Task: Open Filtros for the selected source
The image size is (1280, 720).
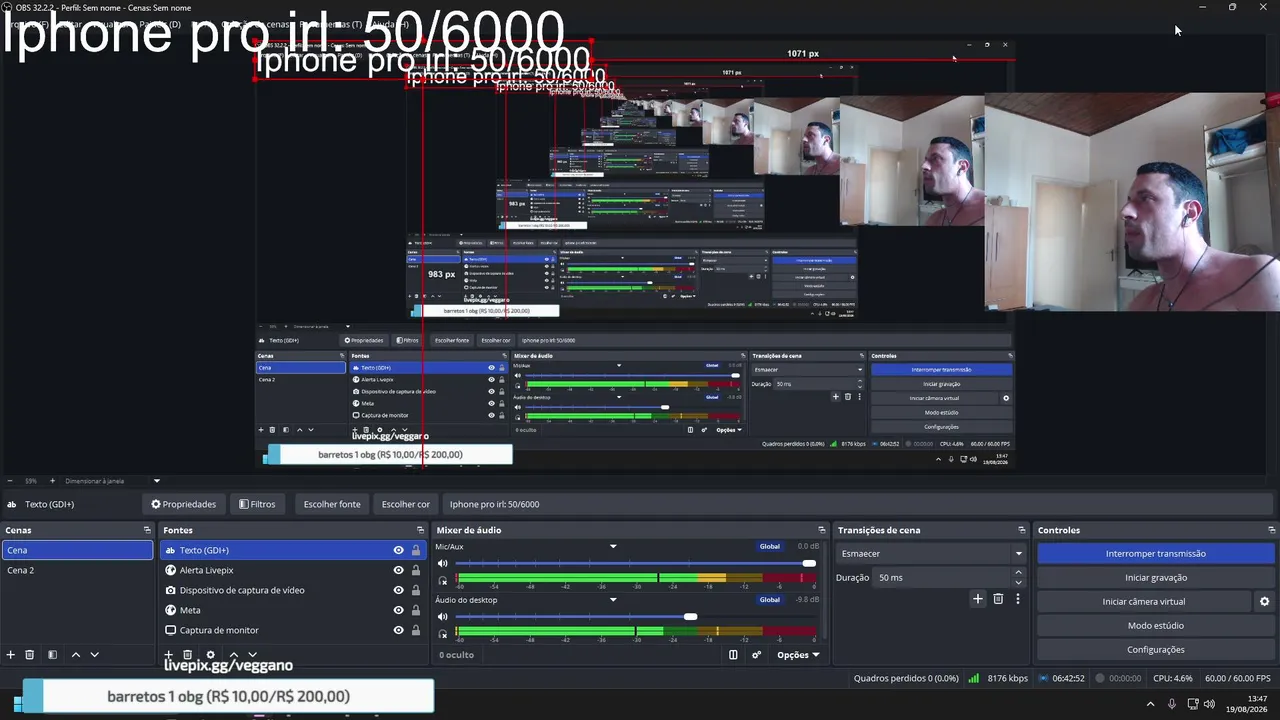Action: (x=257, y=504)
